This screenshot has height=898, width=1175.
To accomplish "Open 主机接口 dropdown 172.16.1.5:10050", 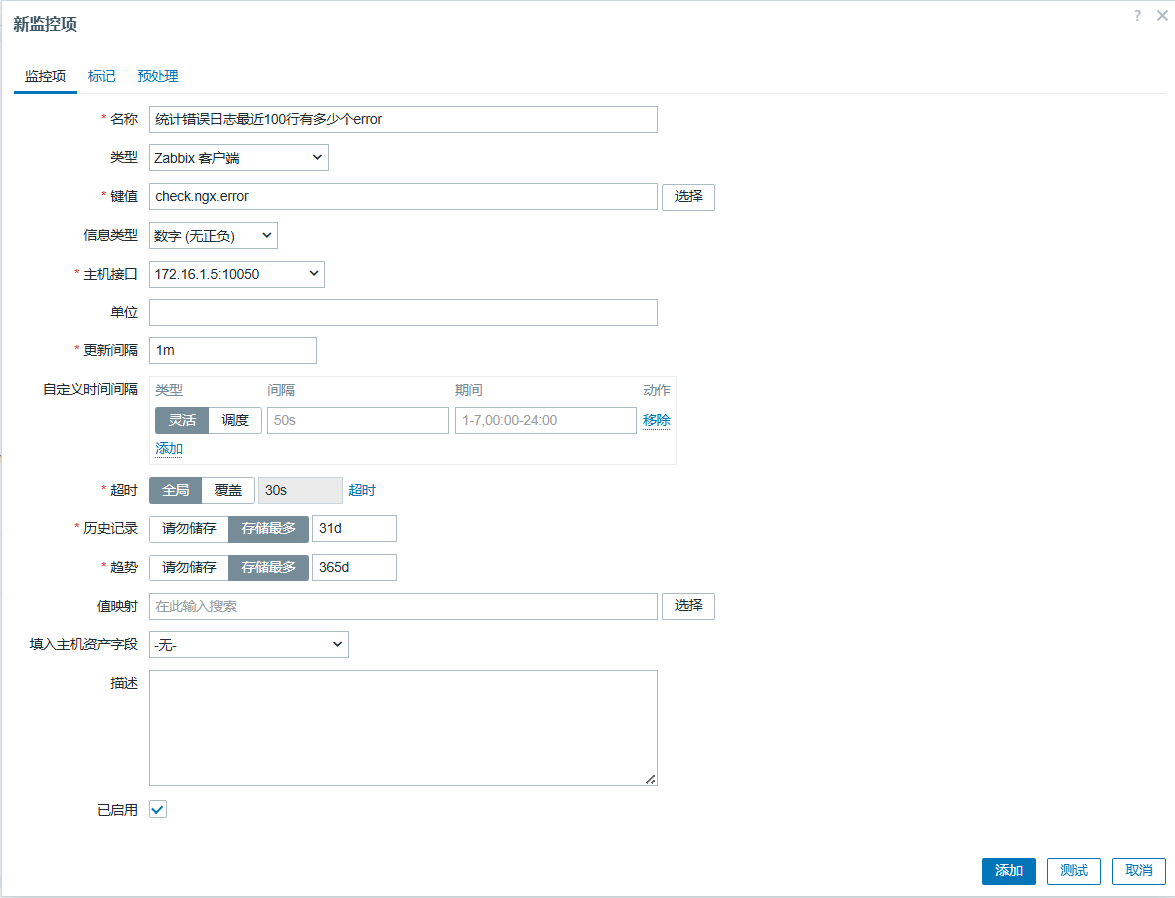I will [236, 274].
